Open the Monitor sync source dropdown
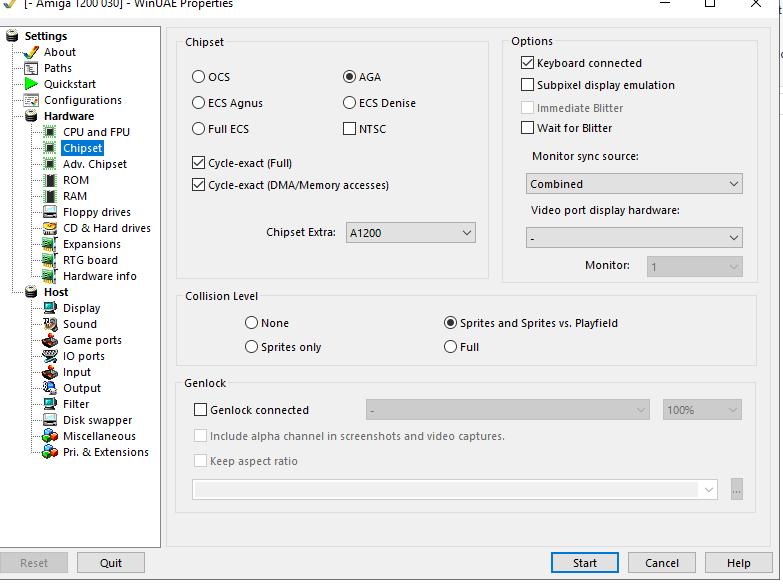The width and height of the screenshot is (783, 584). [634, 184]
